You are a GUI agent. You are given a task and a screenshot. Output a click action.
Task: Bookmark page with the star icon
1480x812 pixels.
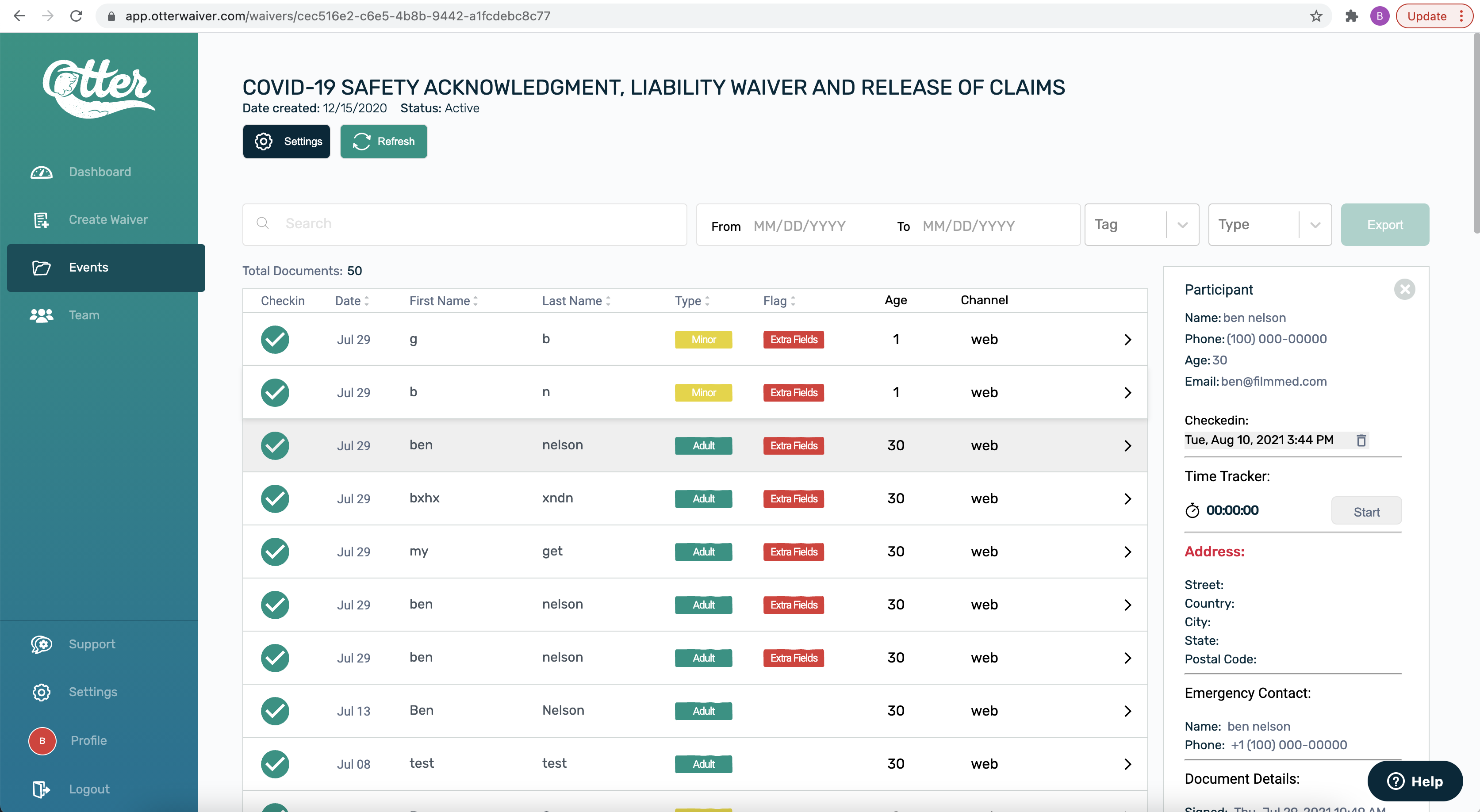[x=1316, y=16]
